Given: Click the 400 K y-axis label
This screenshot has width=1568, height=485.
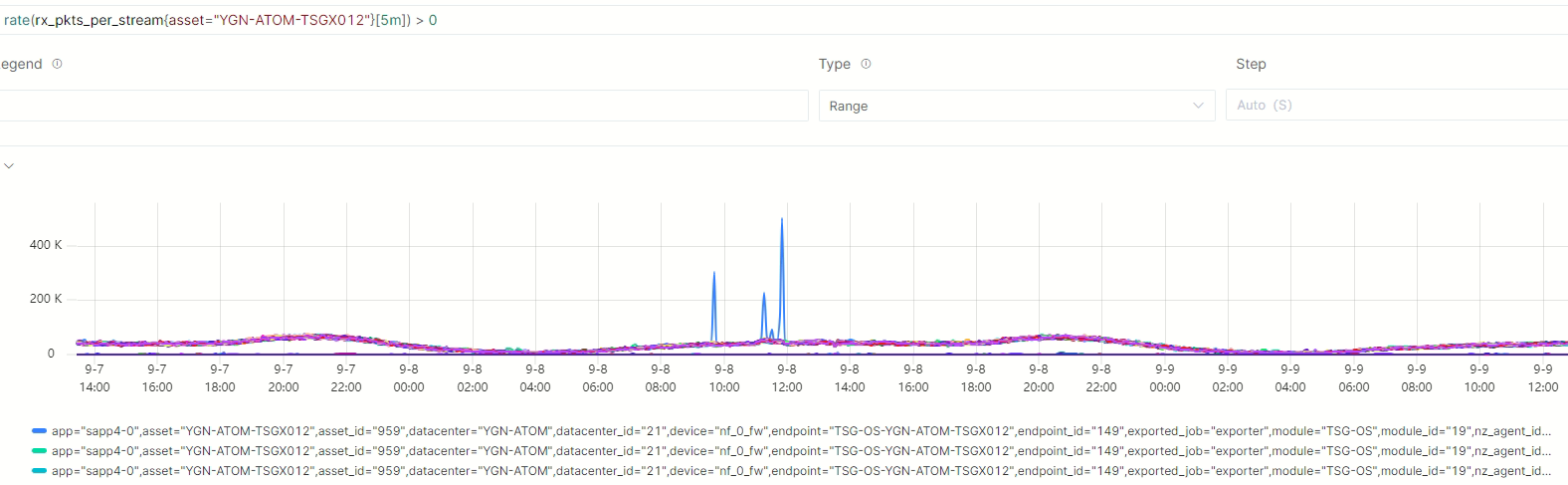Looking at the screenshot, I should click(x=46, y=245).
